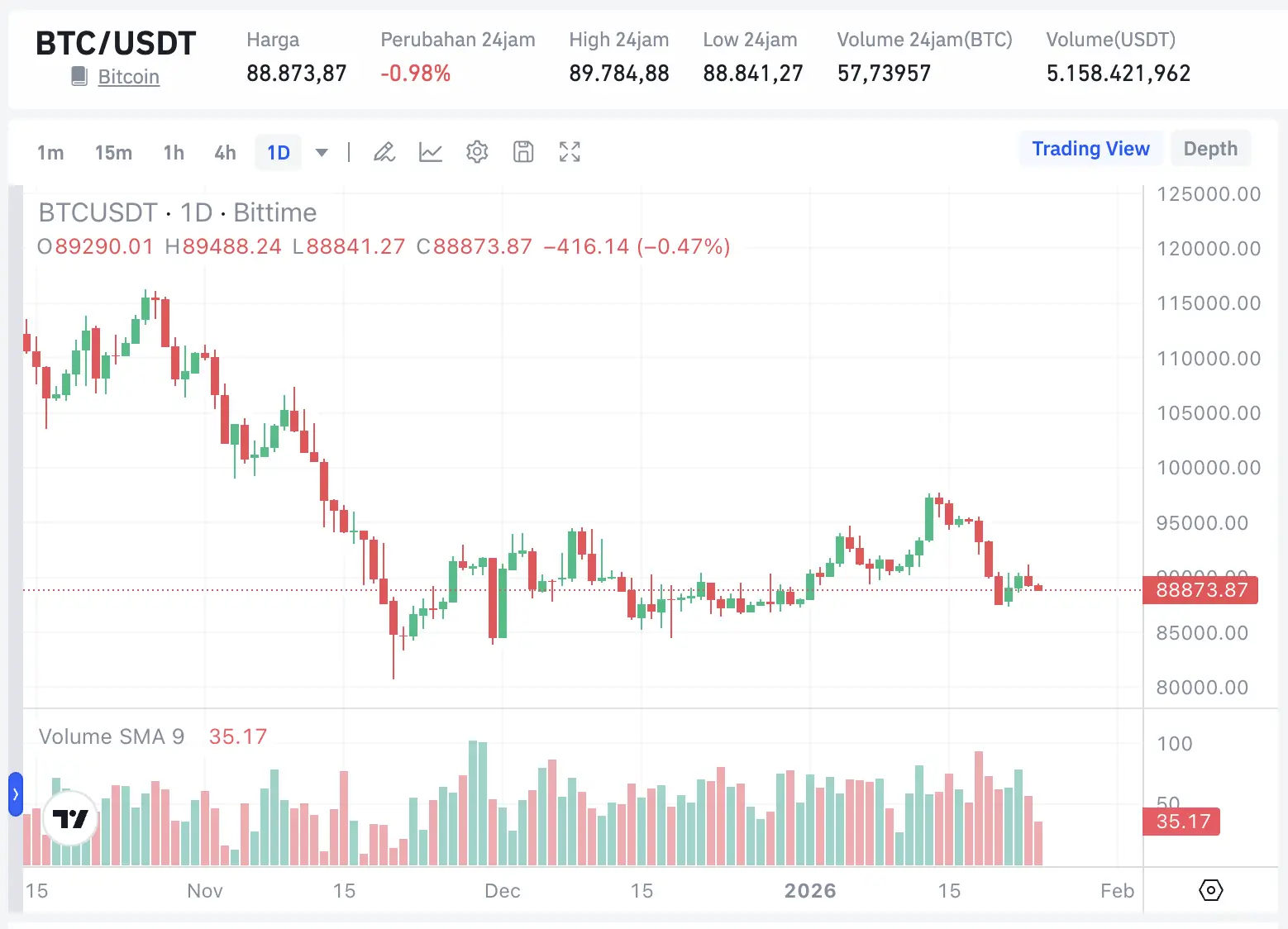The height and width of the screenshot is (929, 1288).
Task: Open the chart indicators icon
Action: [x=430, y=152]
